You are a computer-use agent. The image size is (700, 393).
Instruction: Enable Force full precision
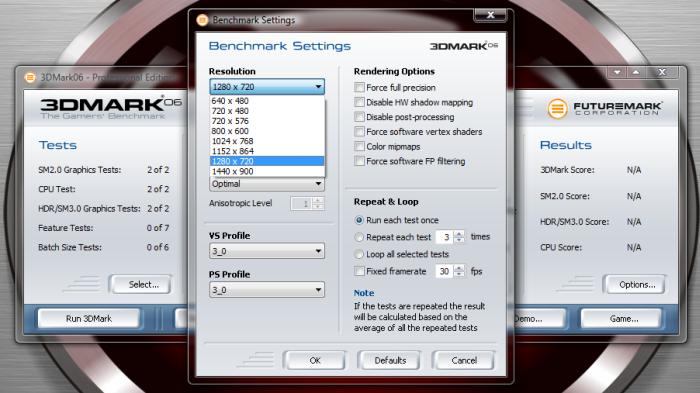pos(359,87)
